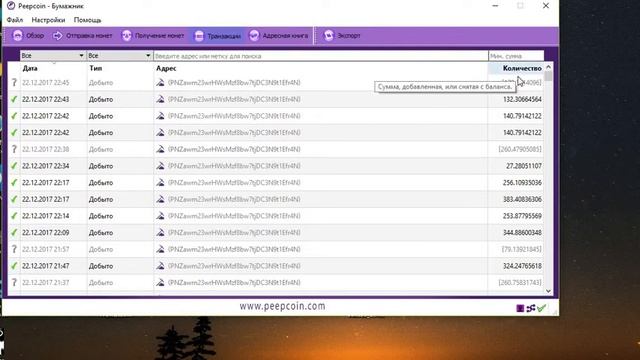Screen dimensions: 640x360
Task: Select the unconfirmed amount [260.47905085]
Action: 520,149
